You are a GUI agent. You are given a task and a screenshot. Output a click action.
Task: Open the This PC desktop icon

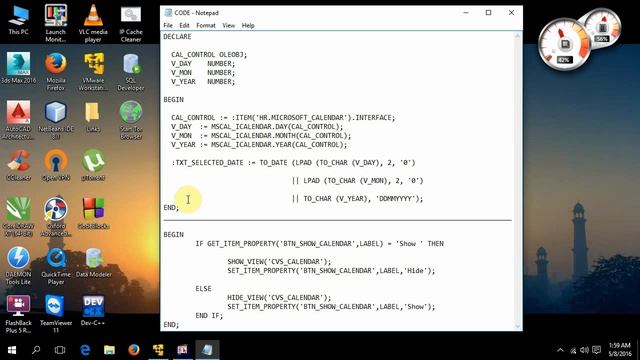(18, 20)
